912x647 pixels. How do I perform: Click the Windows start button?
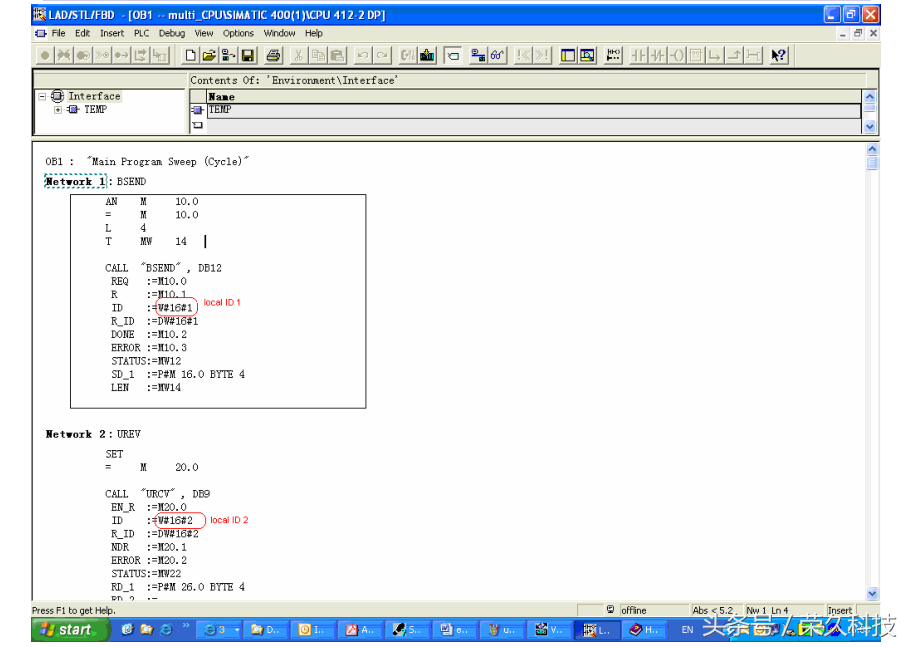[x=71, y=630]
